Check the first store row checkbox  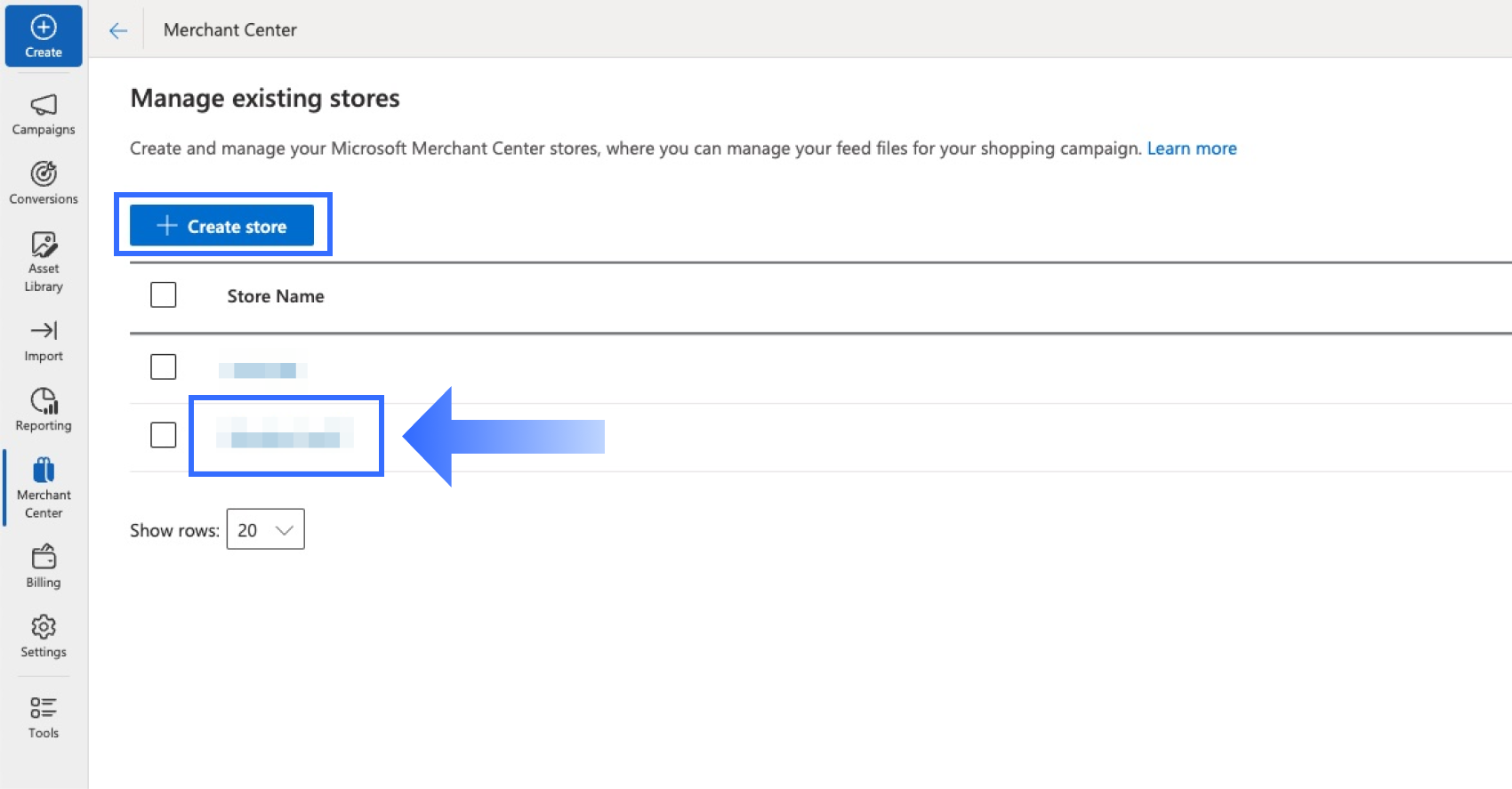pos(164,366)
